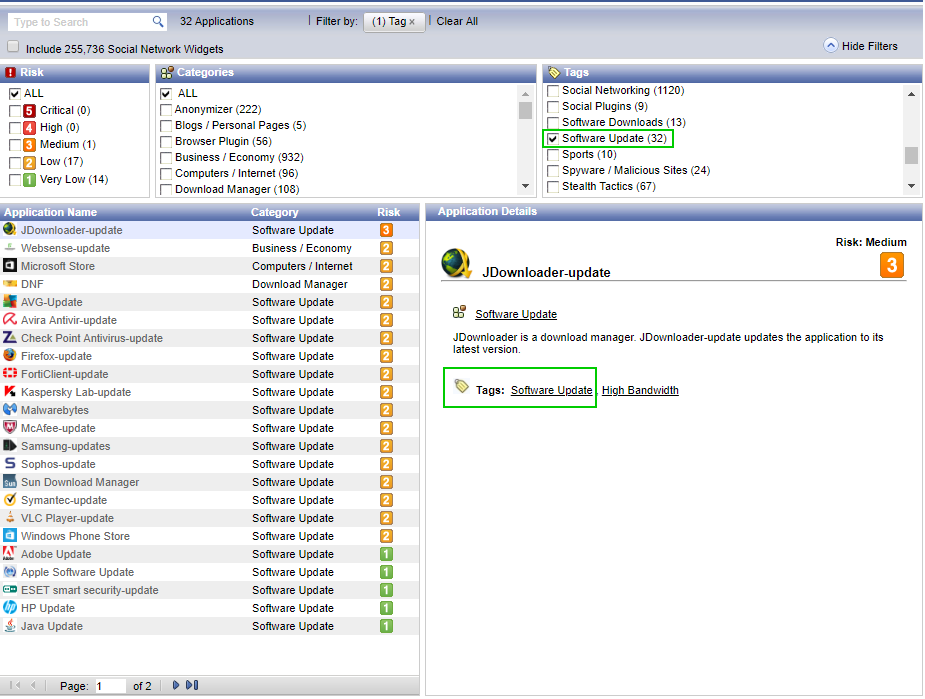The width and height of the screenshot is (925, 699).
Task: Check the Social Networking tag filter
Action: coord(553,91)
